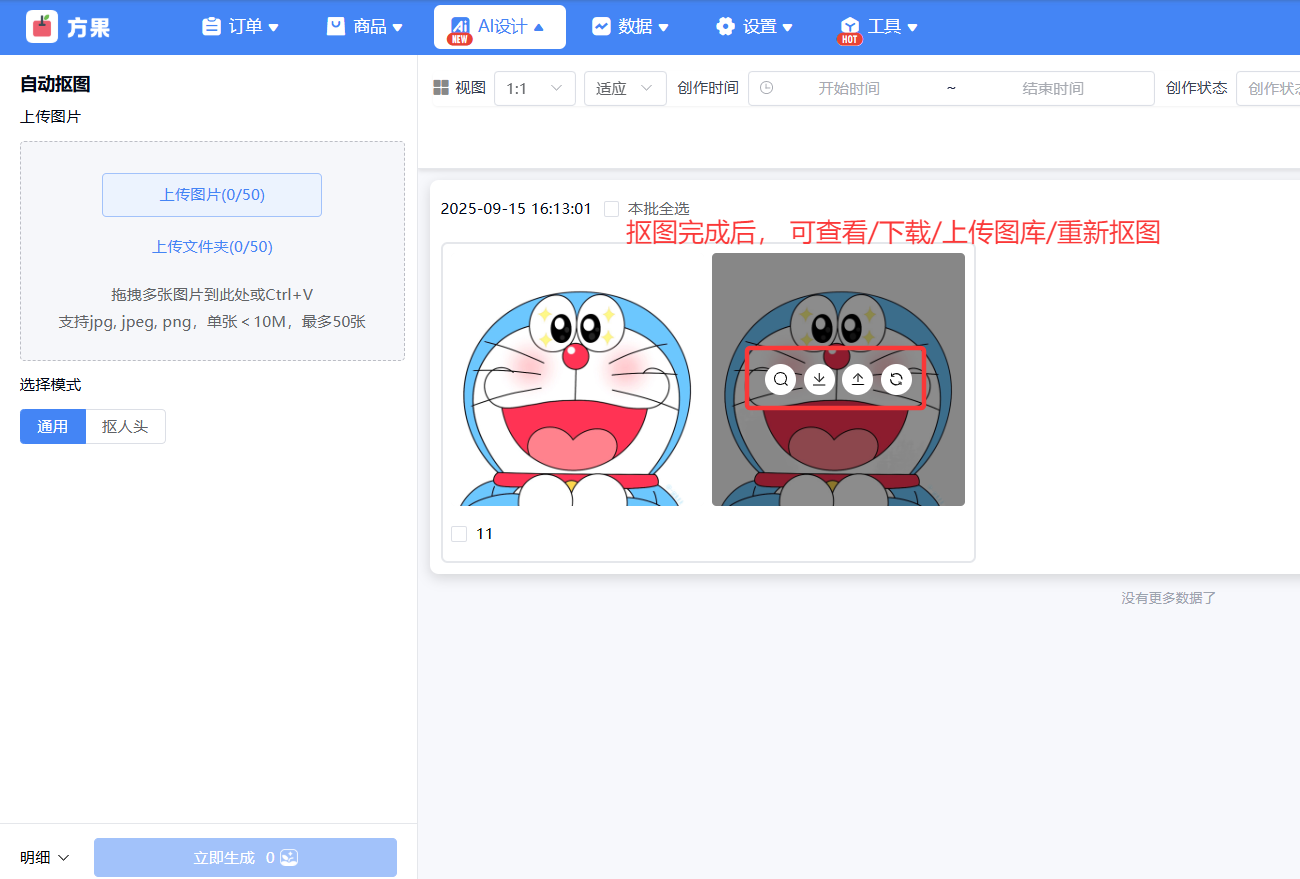Open the AI设计 menu
1300x879 pixels.
[499, 27]
